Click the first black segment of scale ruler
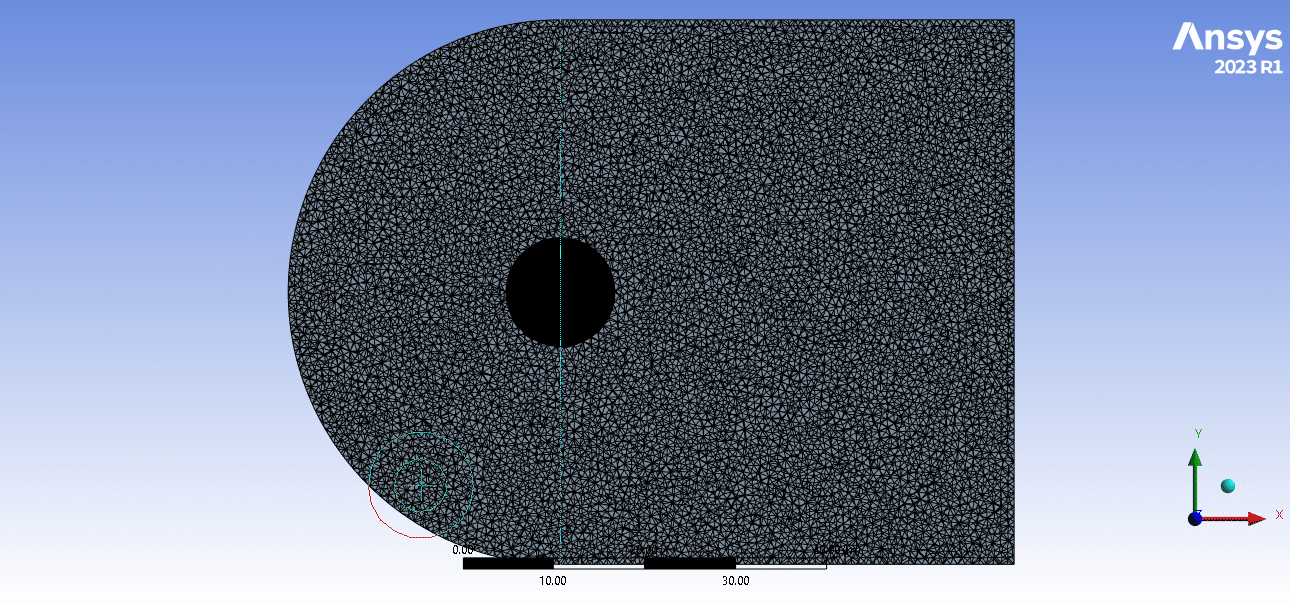Viewport: 1290px width, 605px height. [508, 564]
